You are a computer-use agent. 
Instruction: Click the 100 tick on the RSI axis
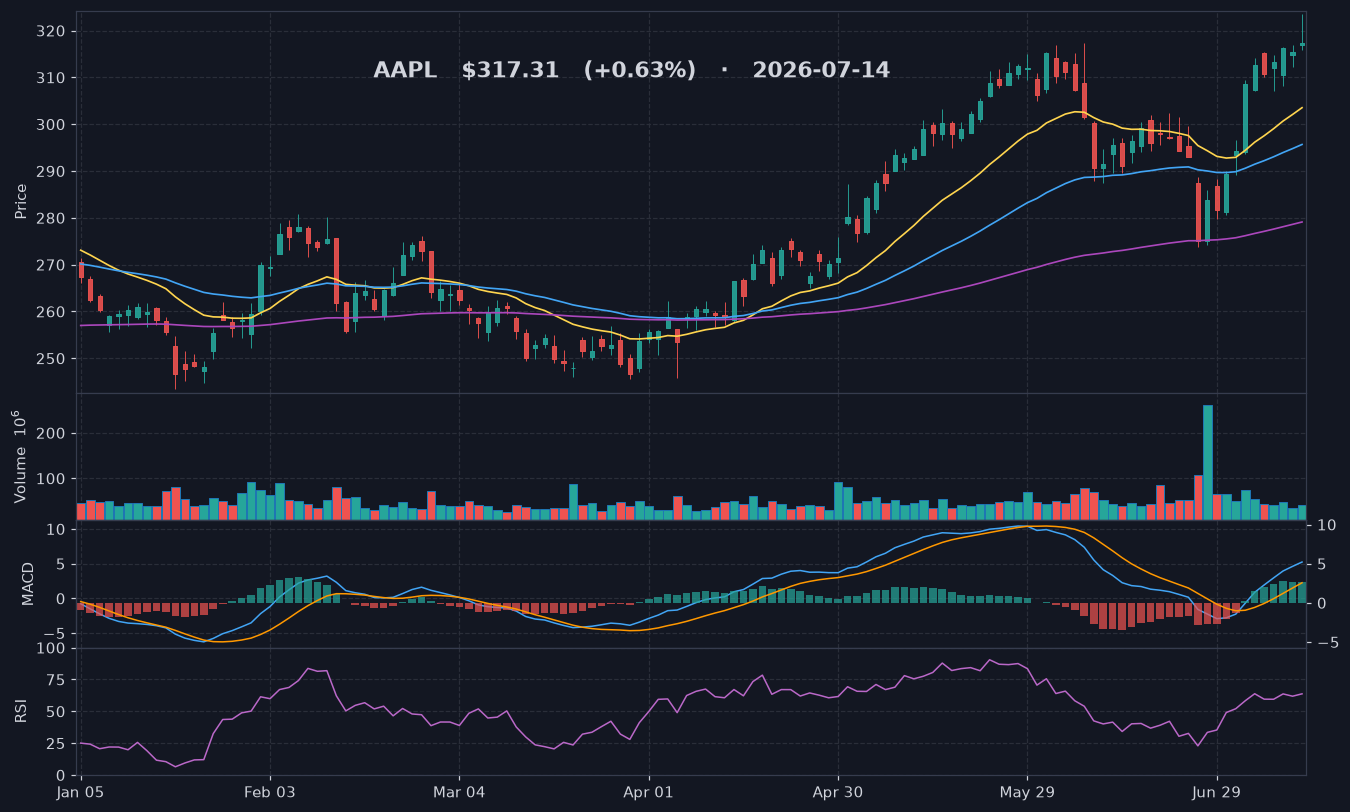[52, 649]
